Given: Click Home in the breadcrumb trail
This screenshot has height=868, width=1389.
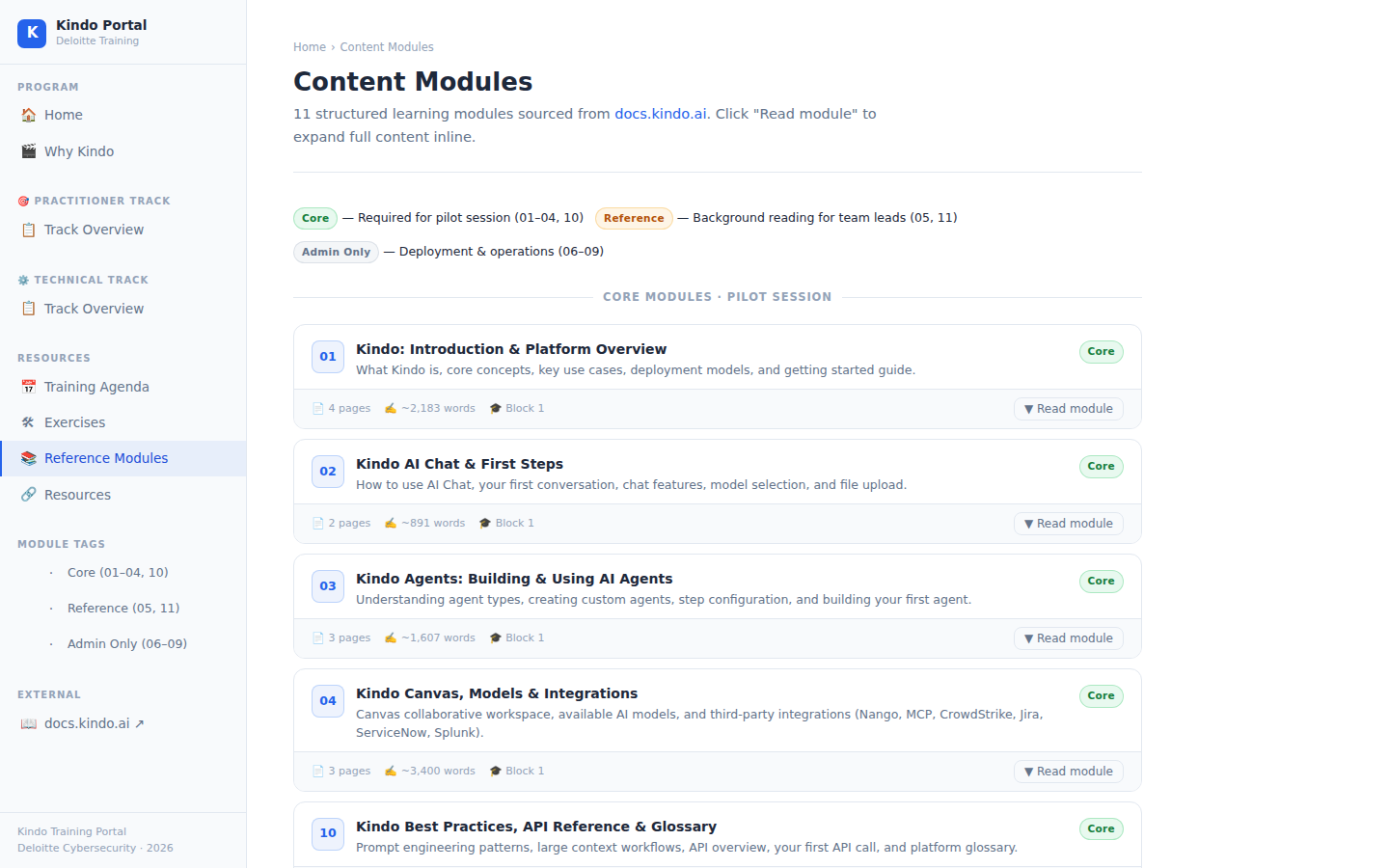Looking at the screenshot, I should 310,46.
